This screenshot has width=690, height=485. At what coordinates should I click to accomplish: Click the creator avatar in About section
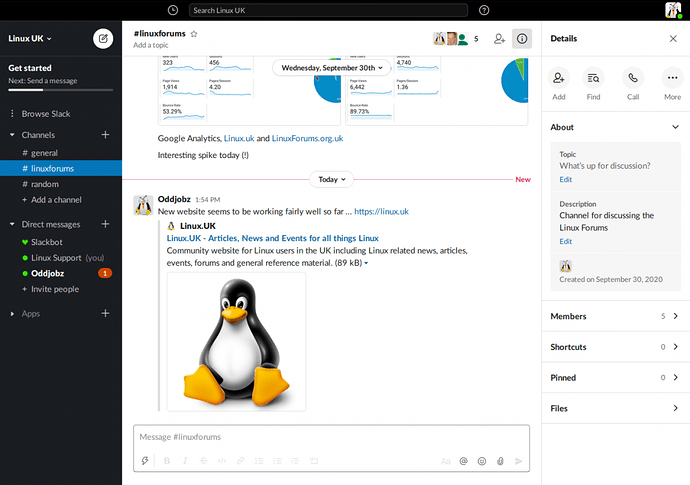565,266
